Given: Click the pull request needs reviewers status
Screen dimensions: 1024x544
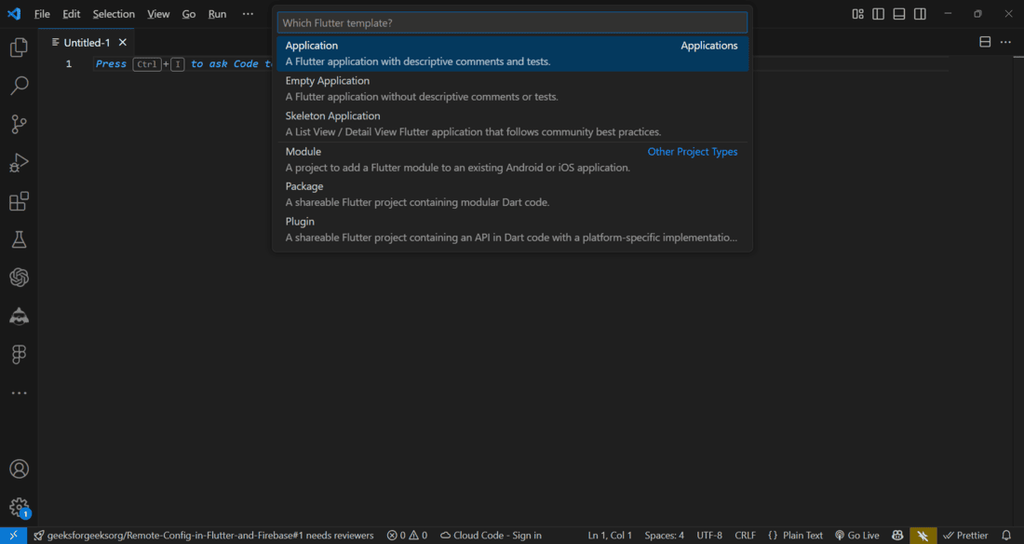Looking at the screenshot, I should 204,536.
